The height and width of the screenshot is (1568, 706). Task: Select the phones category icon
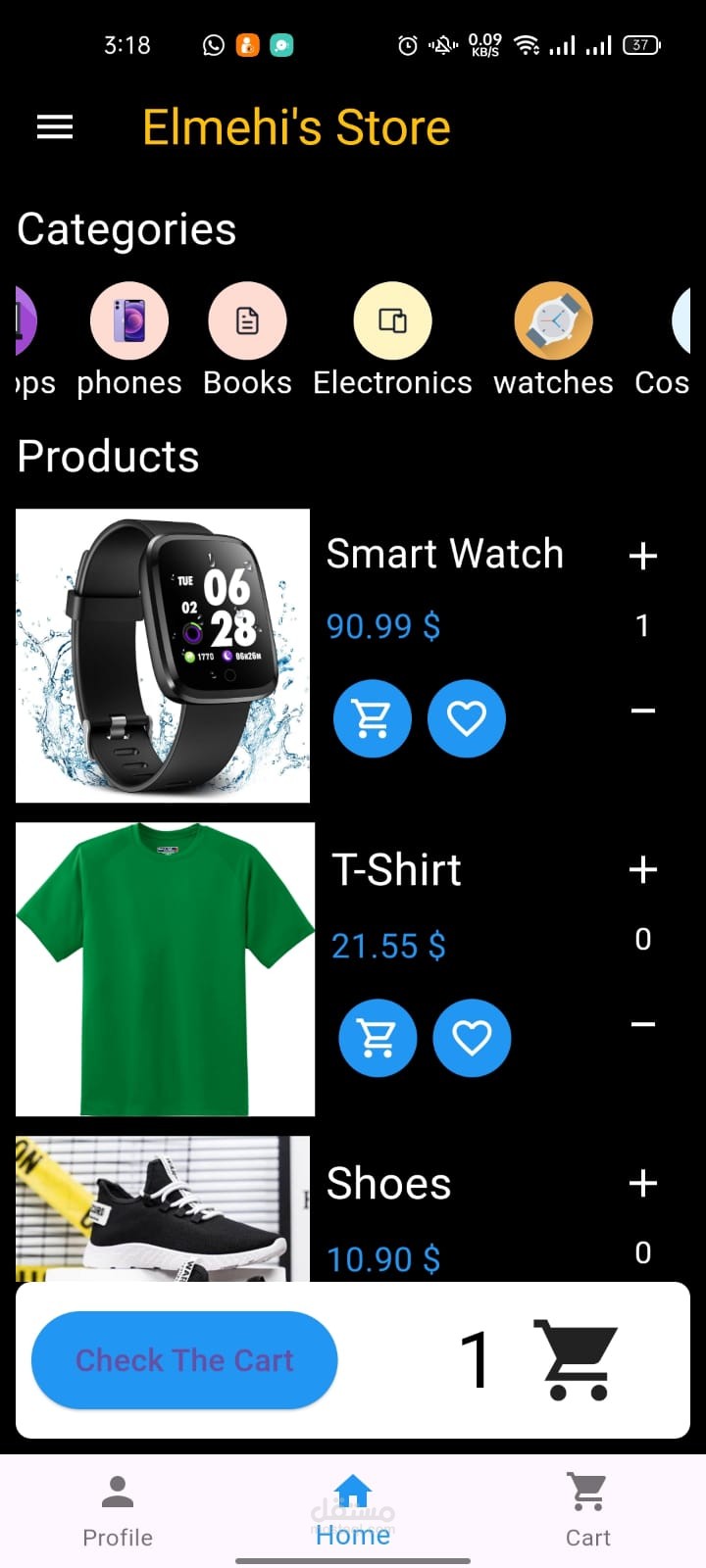click(129, 321)
